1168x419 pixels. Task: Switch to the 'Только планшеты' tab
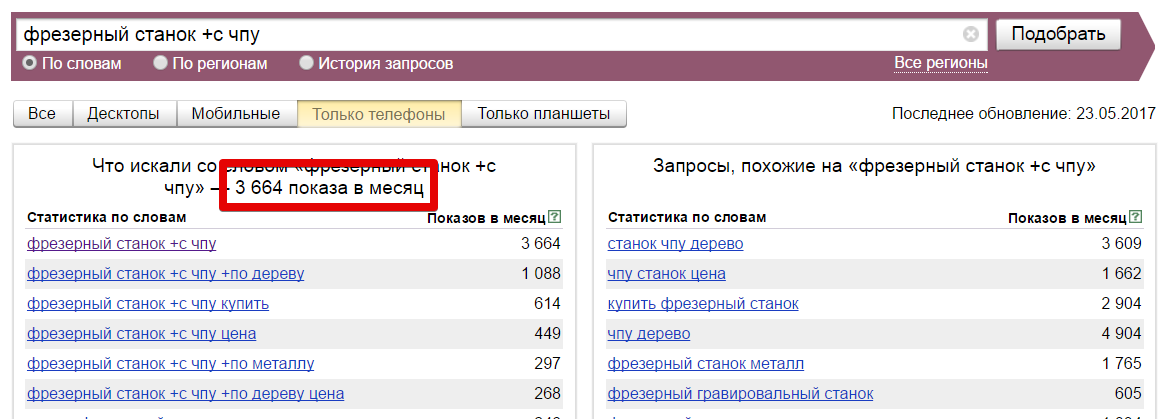click(x=543, y=114)
